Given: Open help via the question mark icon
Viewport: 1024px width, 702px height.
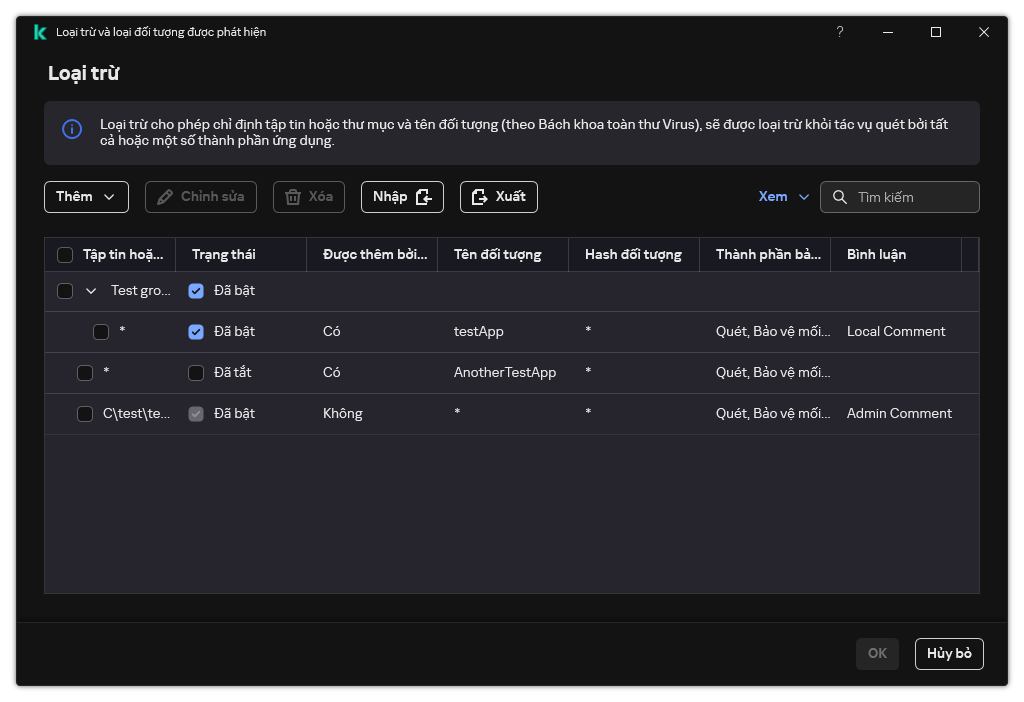Looking at the screenshot, I should 840,32.
